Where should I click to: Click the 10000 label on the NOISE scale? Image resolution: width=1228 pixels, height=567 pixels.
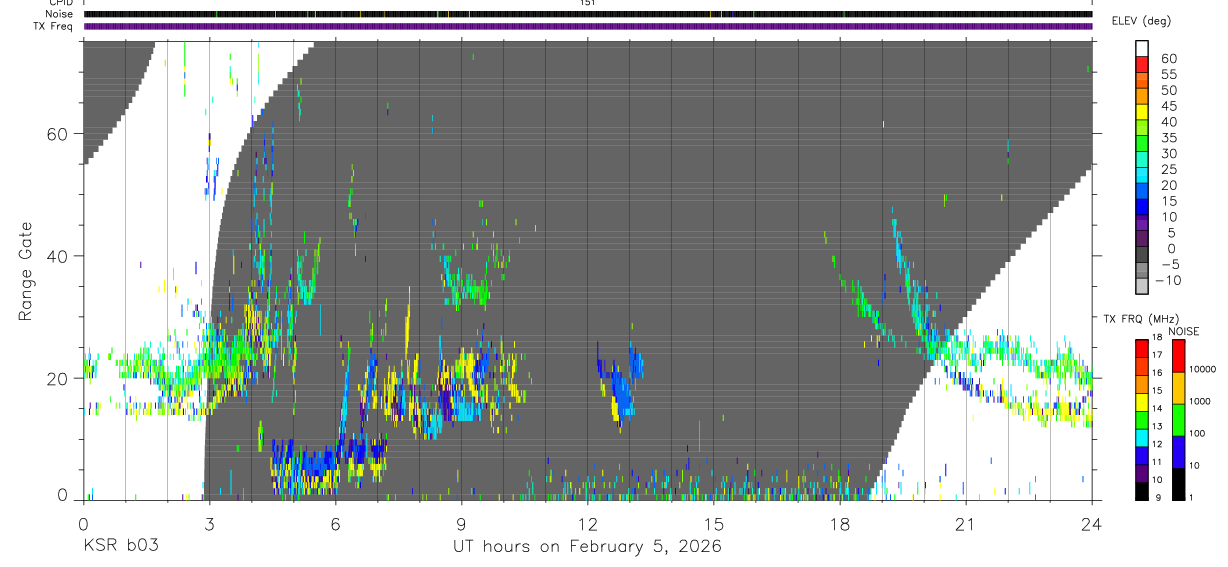1203,369
